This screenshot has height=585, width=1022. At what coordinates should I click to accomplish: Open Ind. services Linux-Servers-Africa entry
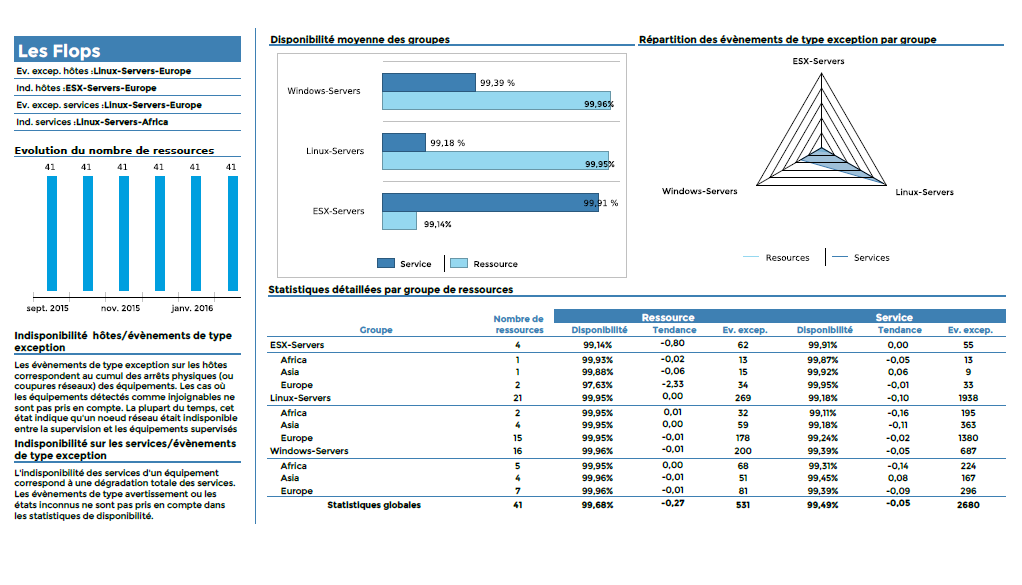(92, 122)
